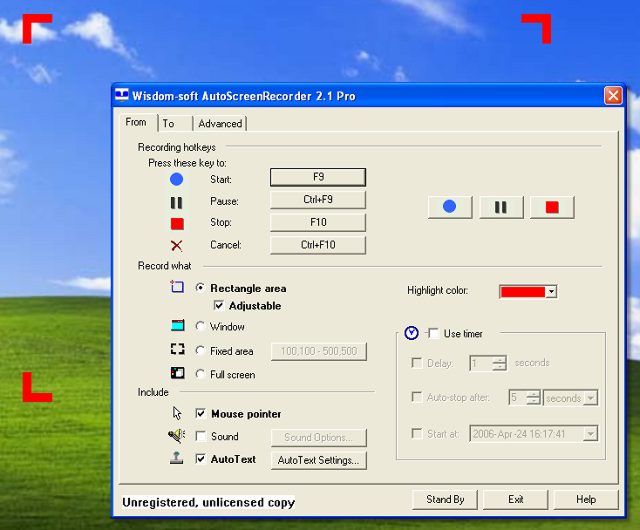Image resolution: width=640 pixels, height=530 pixels.
Task: Click the red stop recording button
Action: [x=552, y=207]
